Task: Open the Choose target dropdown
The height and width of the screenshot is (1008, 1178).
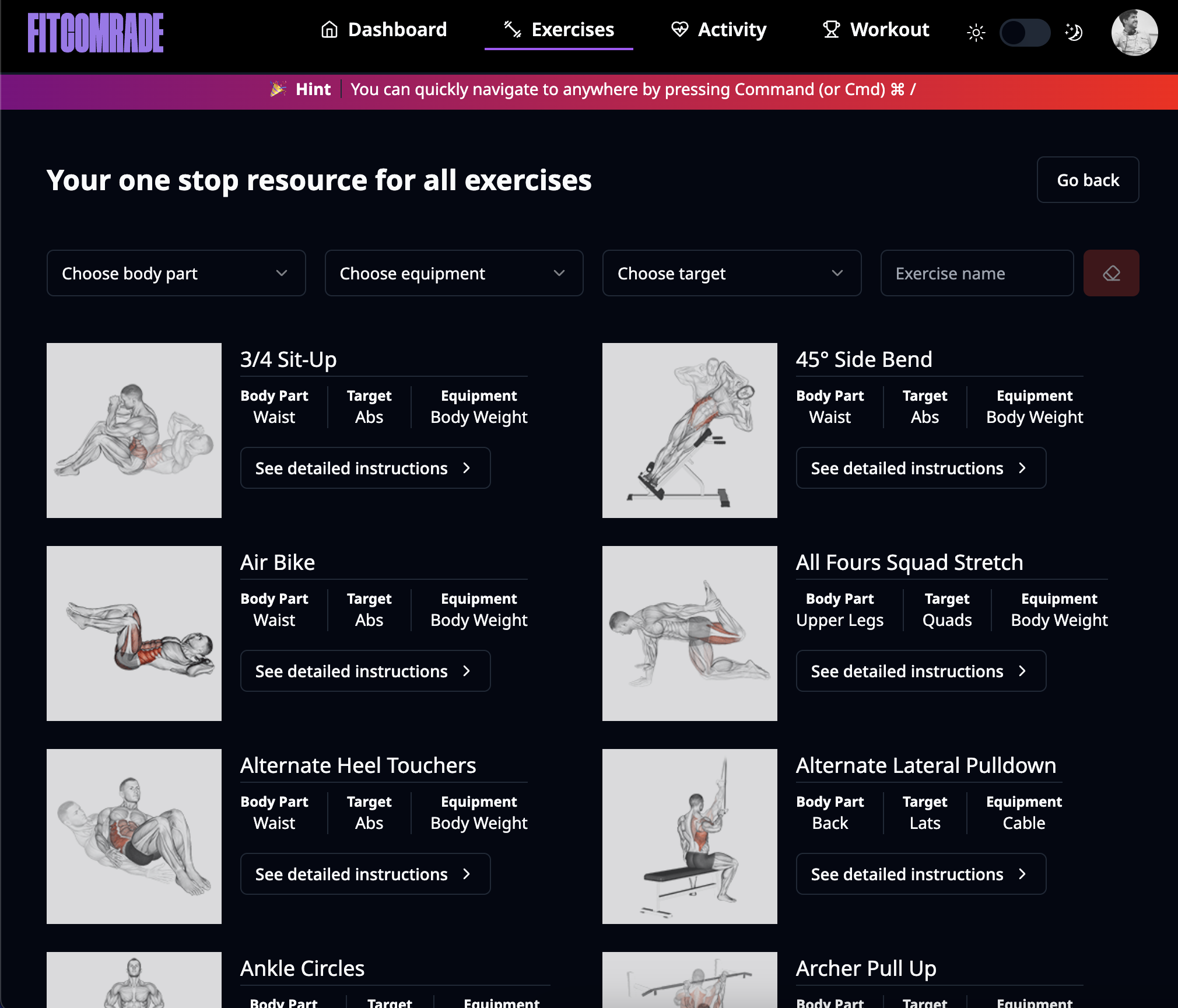Action: click(x=731, y=273)
